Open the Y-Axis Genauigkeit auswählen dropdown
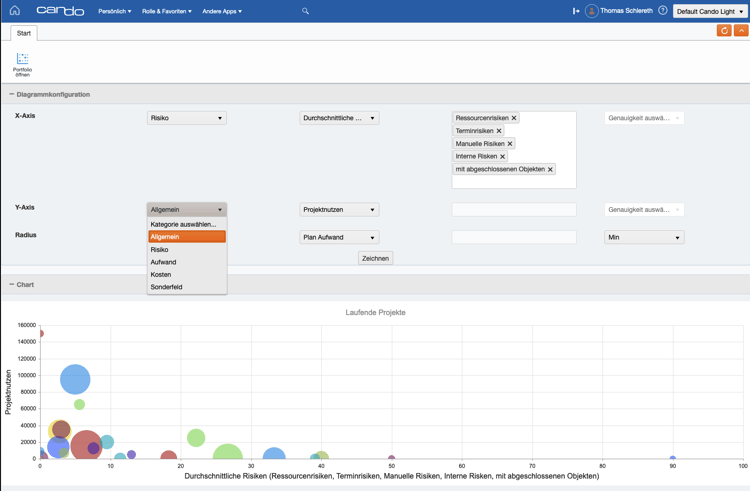 [x=644, y=210]
